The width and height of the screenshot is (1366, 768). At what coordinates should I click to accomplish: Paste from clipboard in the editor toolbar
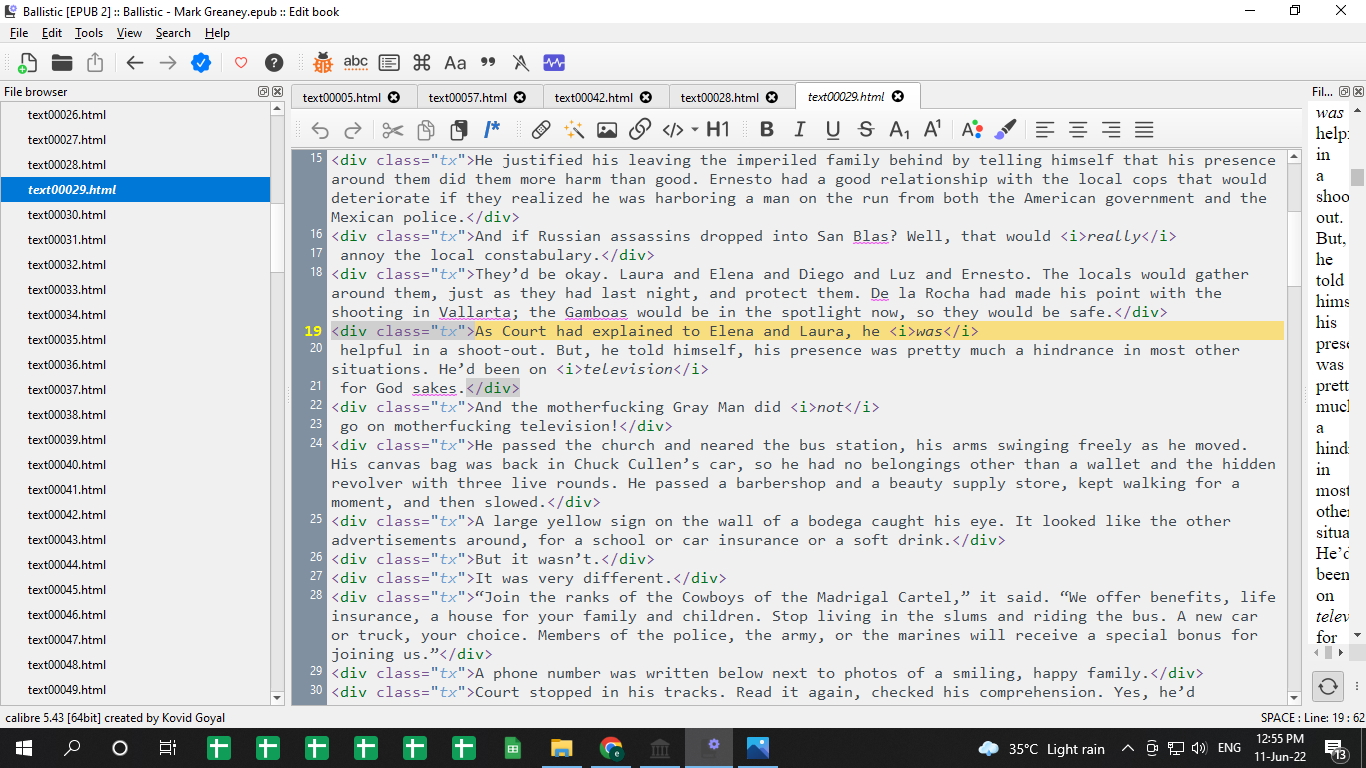coord(459,130)
